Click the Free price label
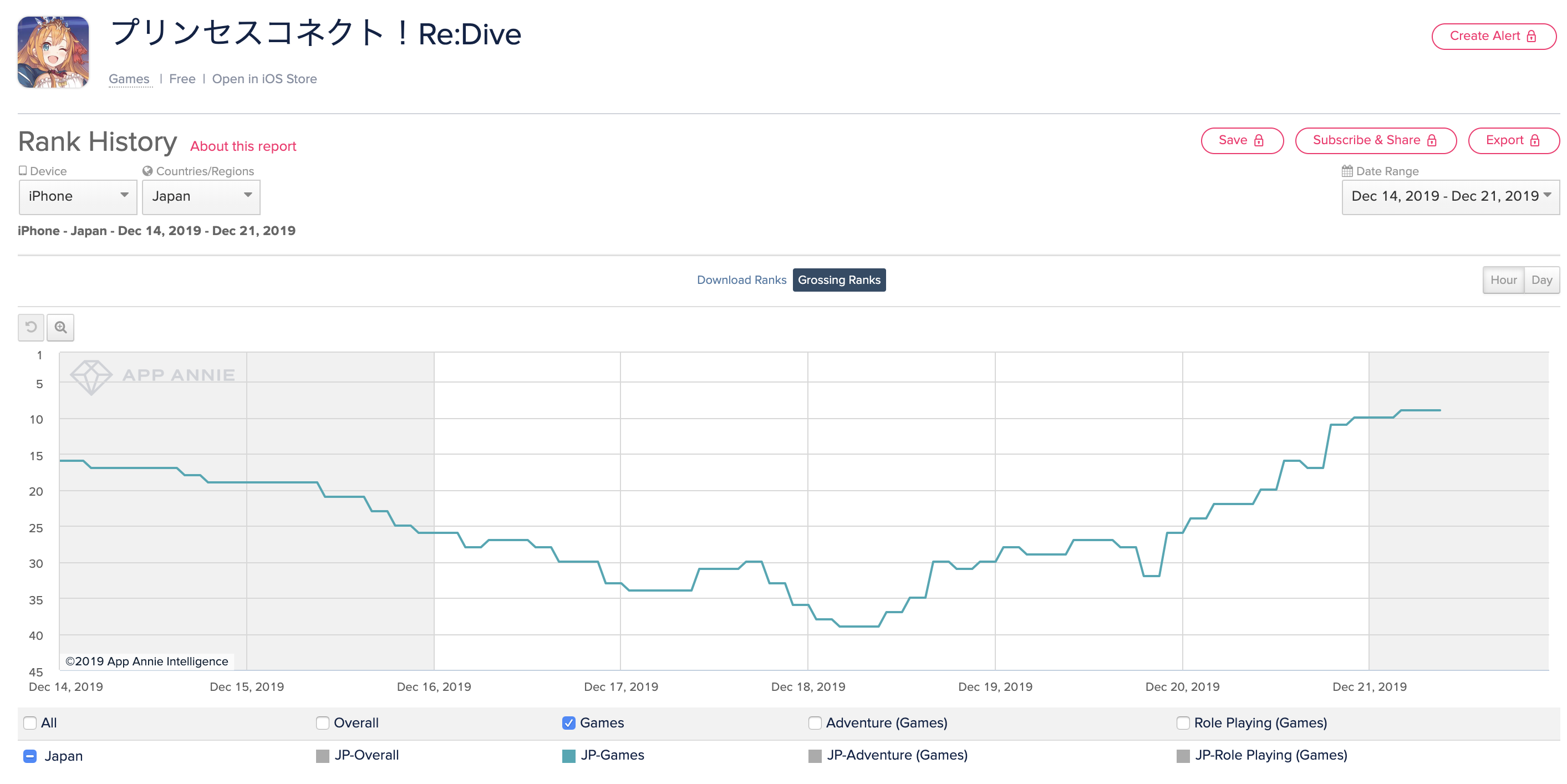 [x=182, y=79]
